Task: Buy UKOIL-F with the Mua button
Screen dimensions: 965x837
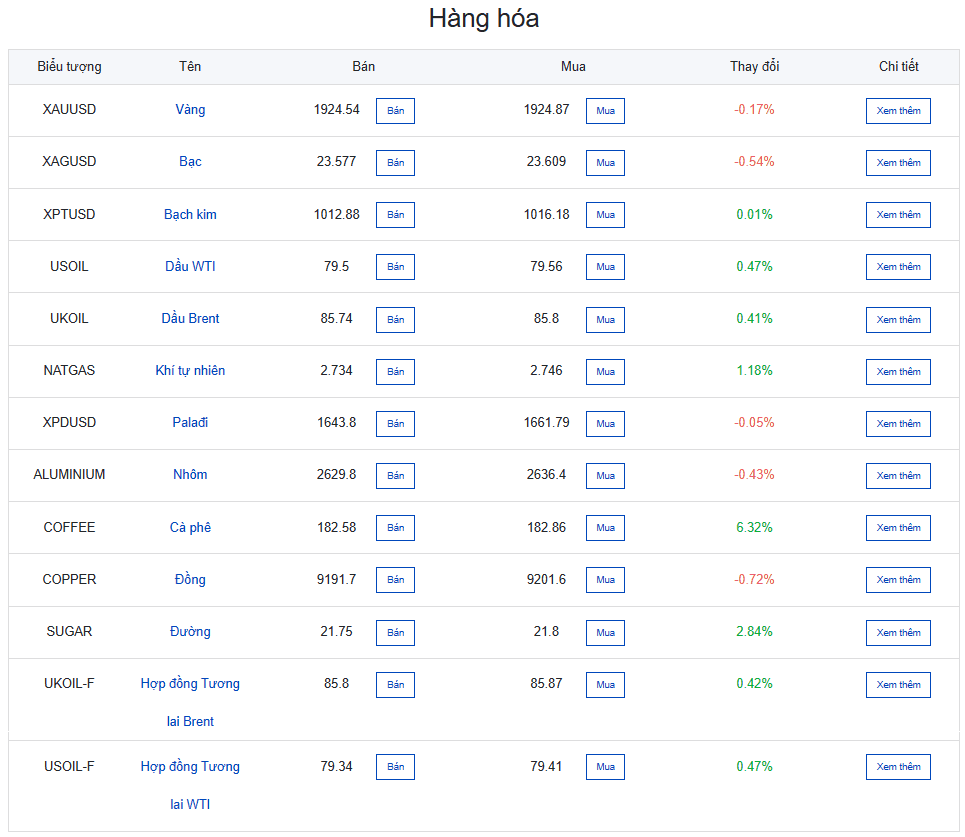Action: (605, 684)
